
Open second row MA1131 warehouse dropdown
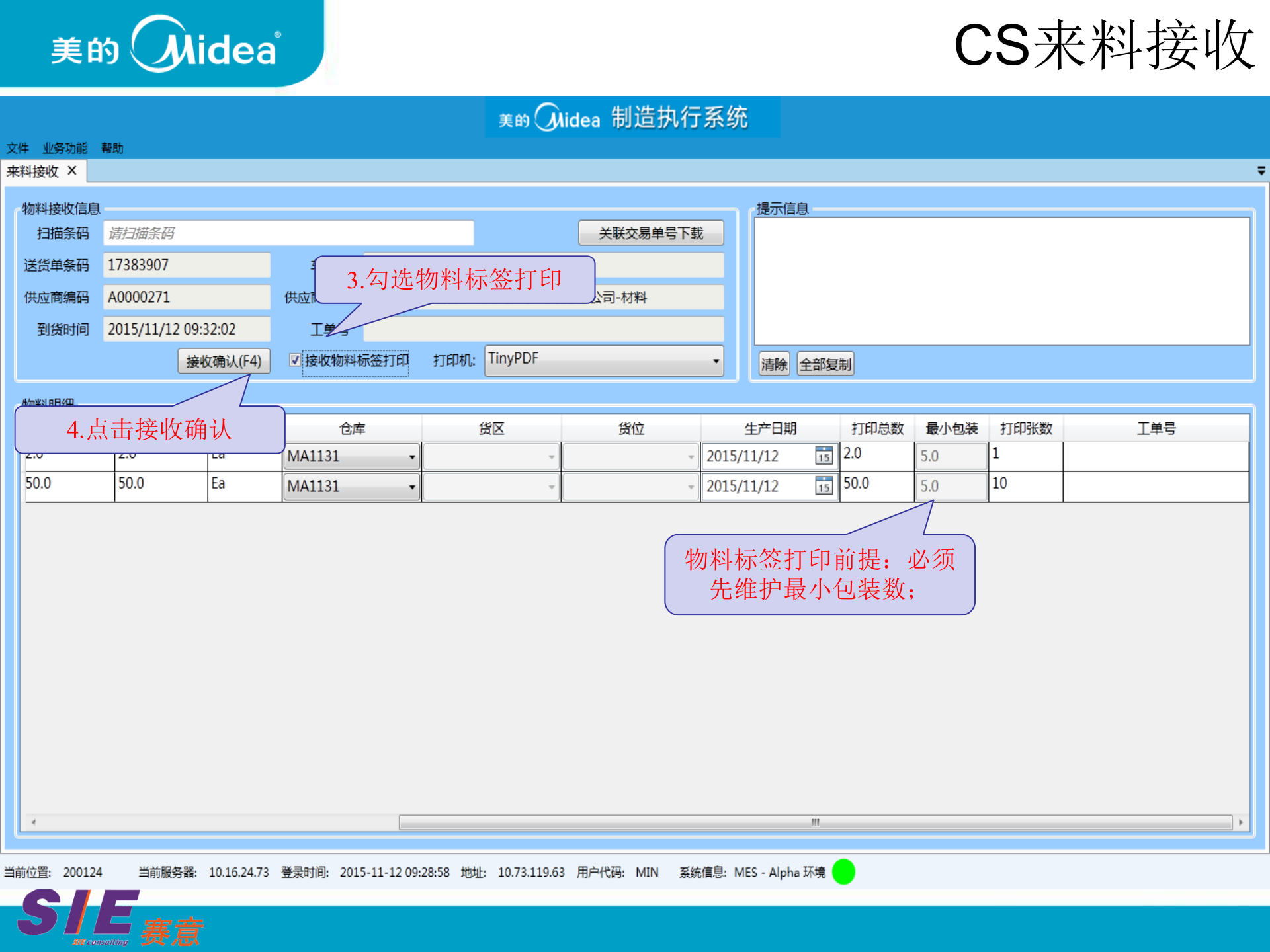click(x=412, y=487)
